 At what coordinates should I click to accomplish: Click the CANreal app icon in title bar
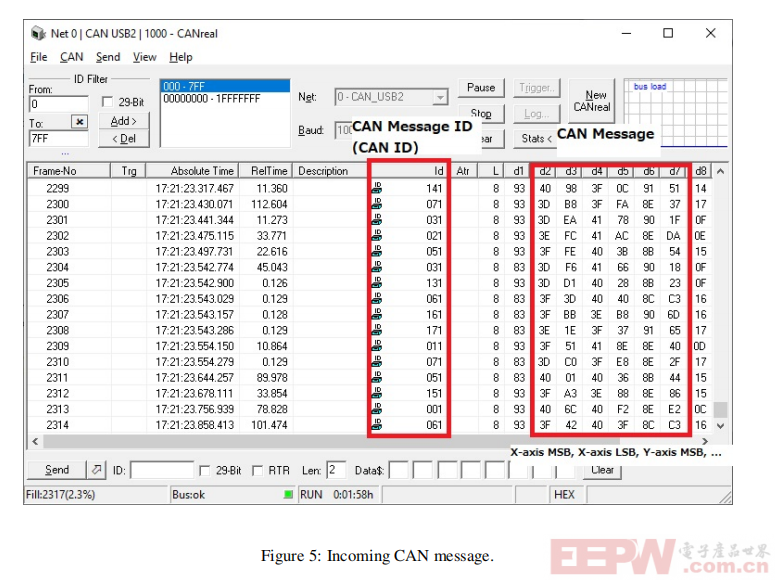[38, 33]
